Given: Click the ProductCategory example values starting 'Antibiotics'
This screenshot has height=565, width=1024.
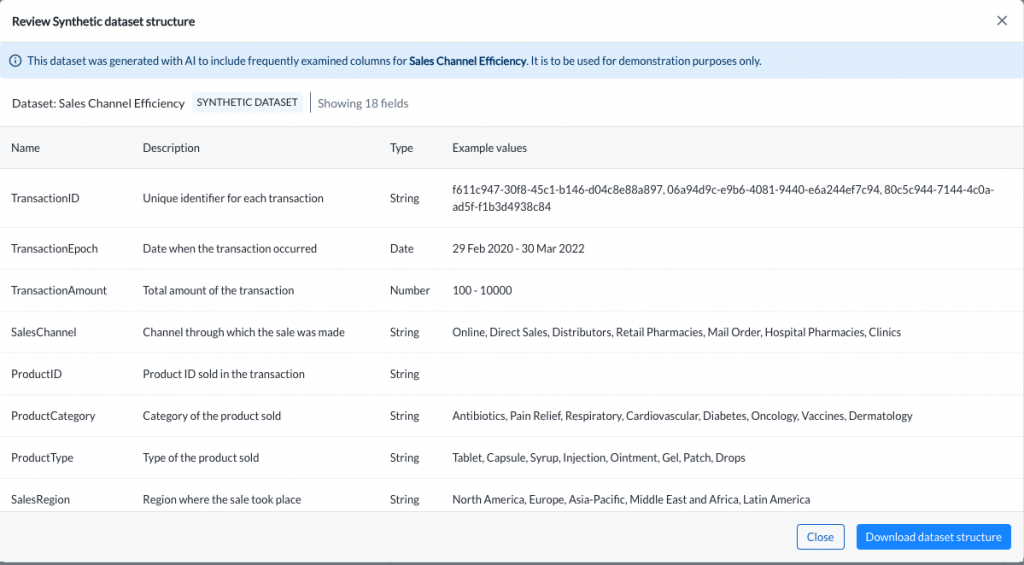Looking at the screenshot, I should (x=682, y=415).
